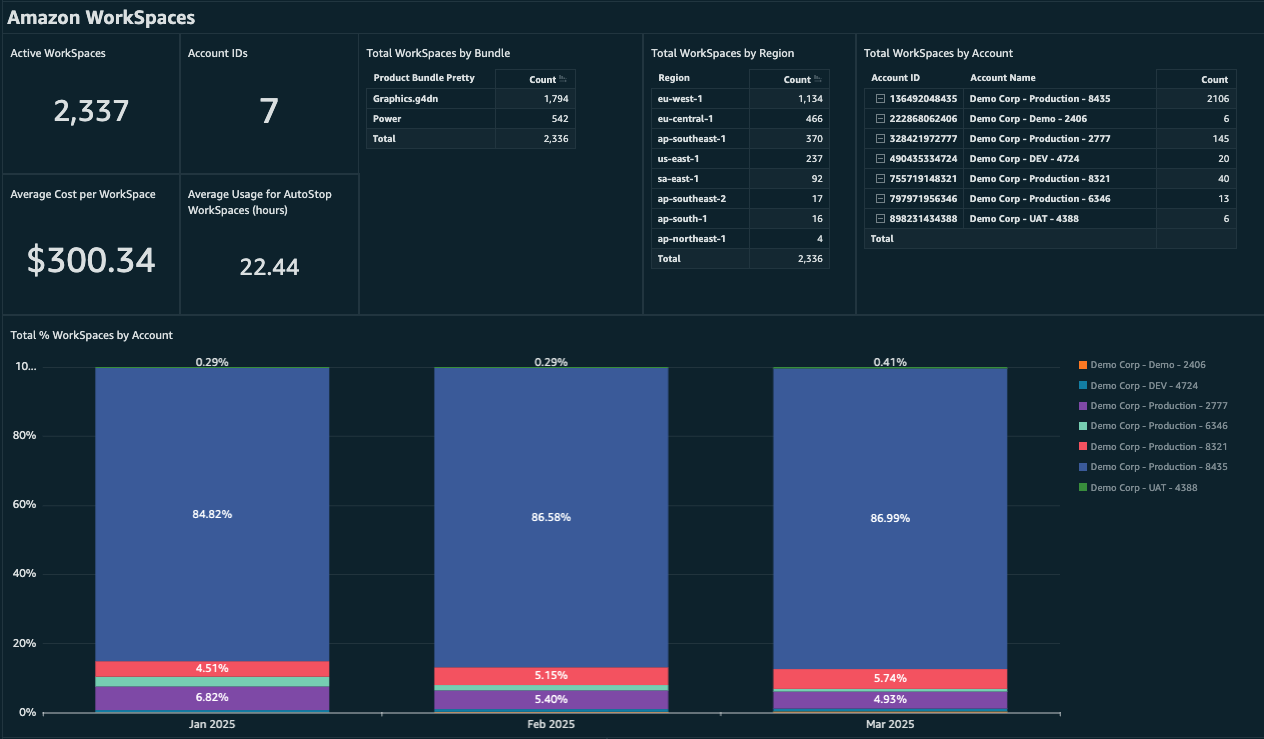Click the blue Feb 2025 bar segment
Image resolution: width=1264 pixels, height=739 pixels.
550,518
